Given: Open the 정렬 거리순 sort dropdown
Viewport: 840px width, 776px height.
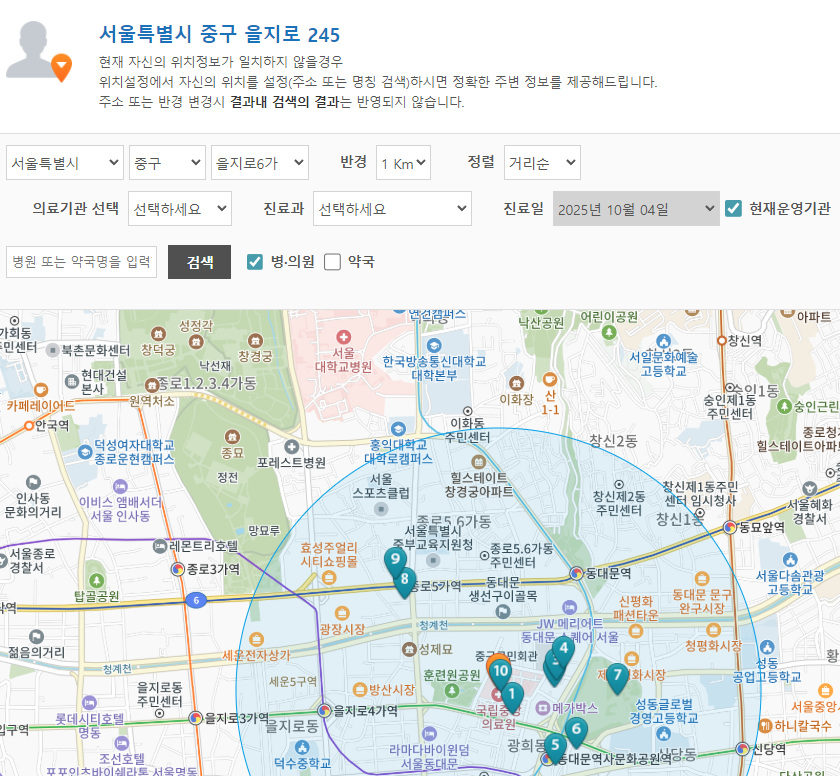Looking at the screenshot, I should (x=542, y=162).
